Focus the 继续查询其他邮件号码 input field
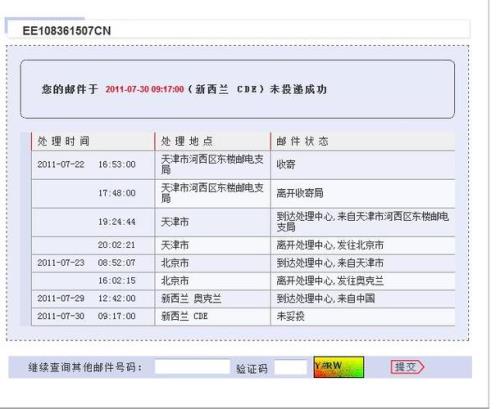500x409 pixels. point(192,367)
